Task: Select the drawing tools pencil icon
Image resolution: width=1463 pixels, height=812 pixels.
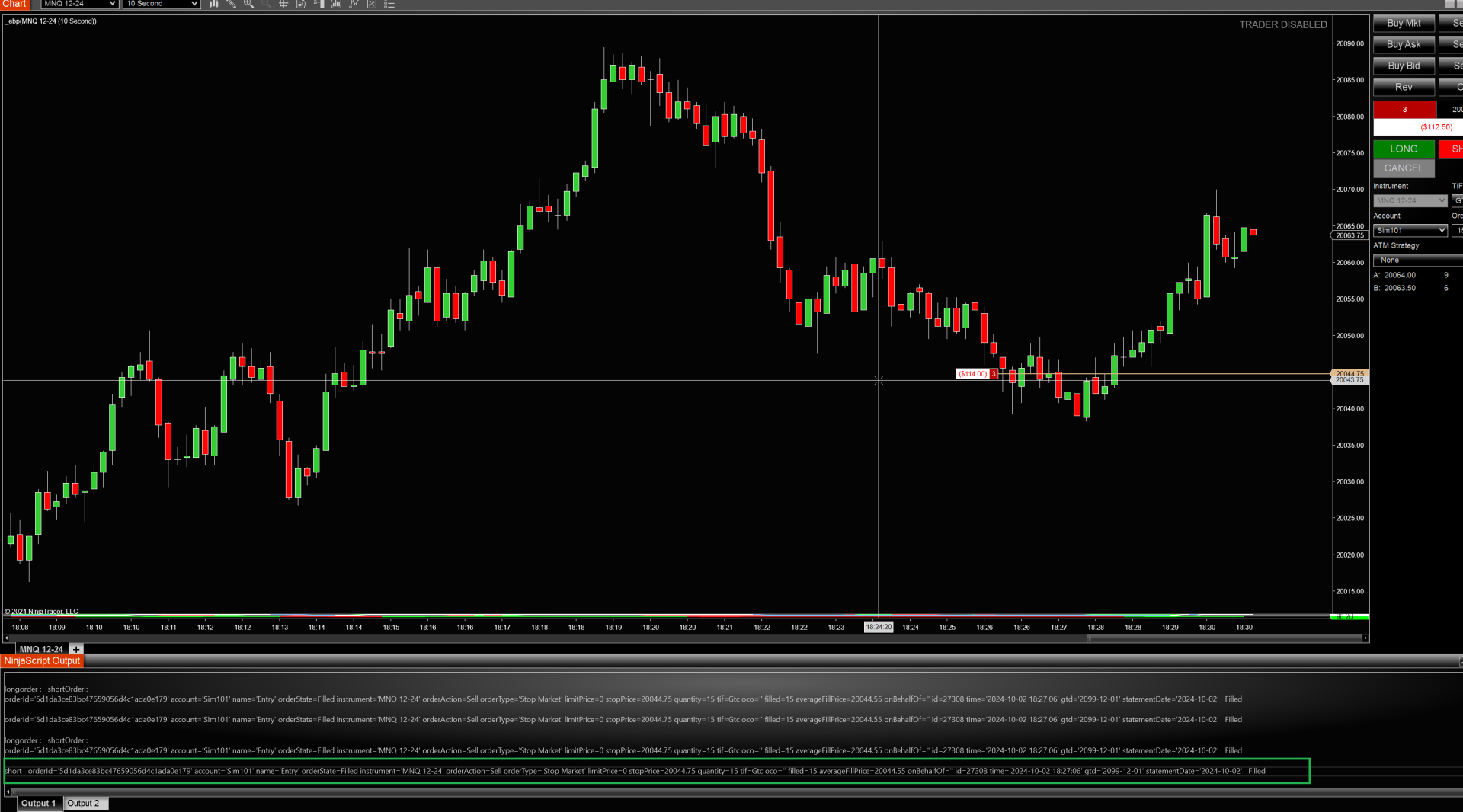Action: click(x=231, y=4)
